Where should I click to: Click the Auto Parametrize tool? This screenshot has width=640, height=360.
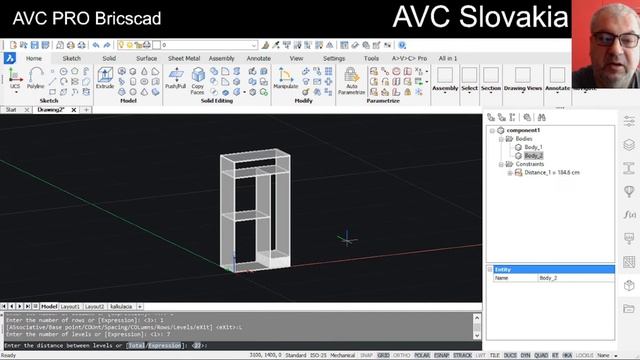351,81
